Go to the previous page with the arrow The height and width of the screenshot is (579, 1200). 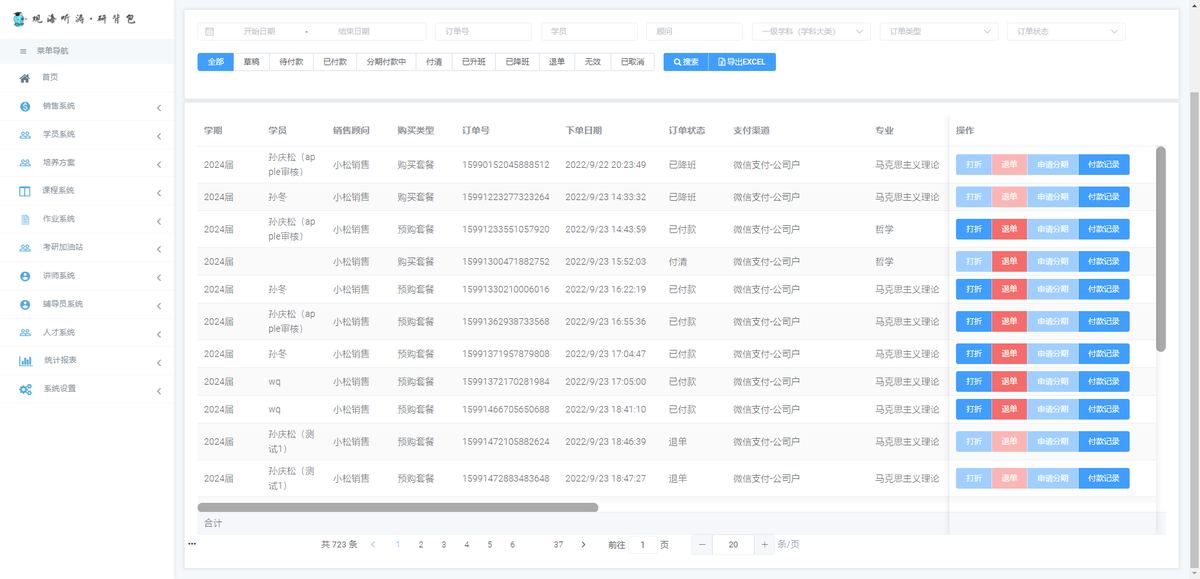(373, 544)
